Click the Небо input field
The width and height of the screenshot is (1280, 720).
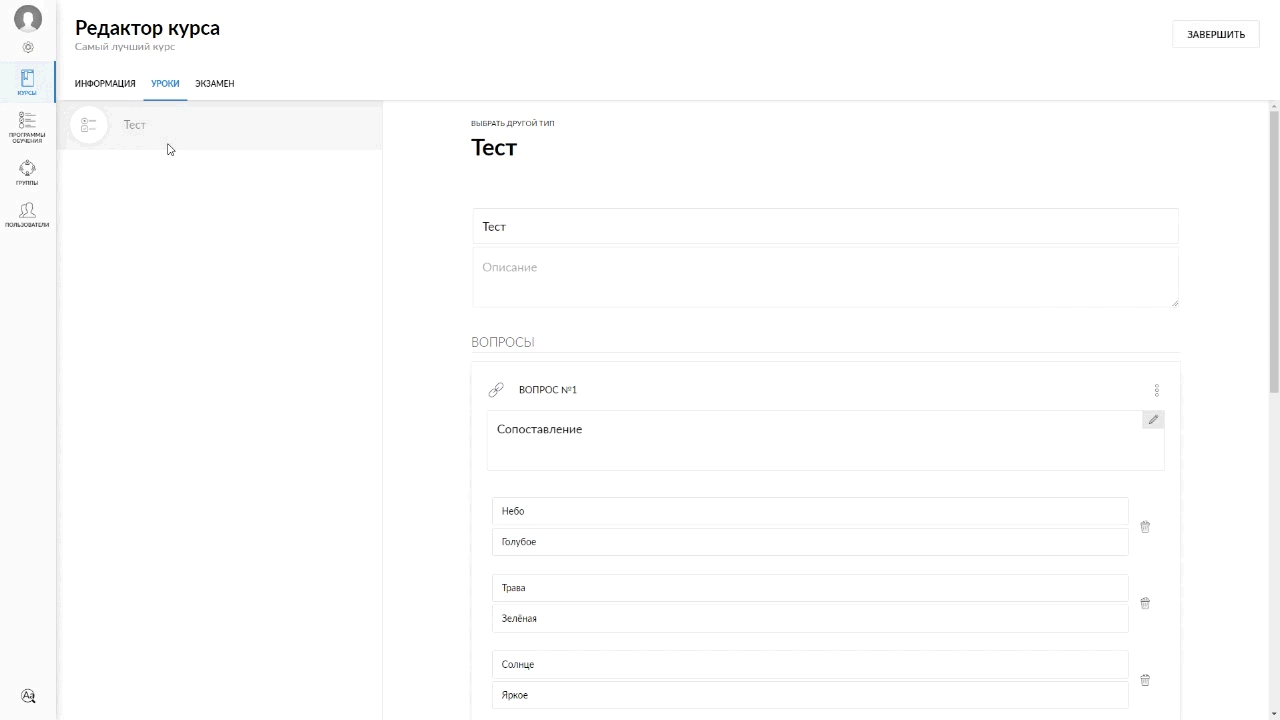810,511
